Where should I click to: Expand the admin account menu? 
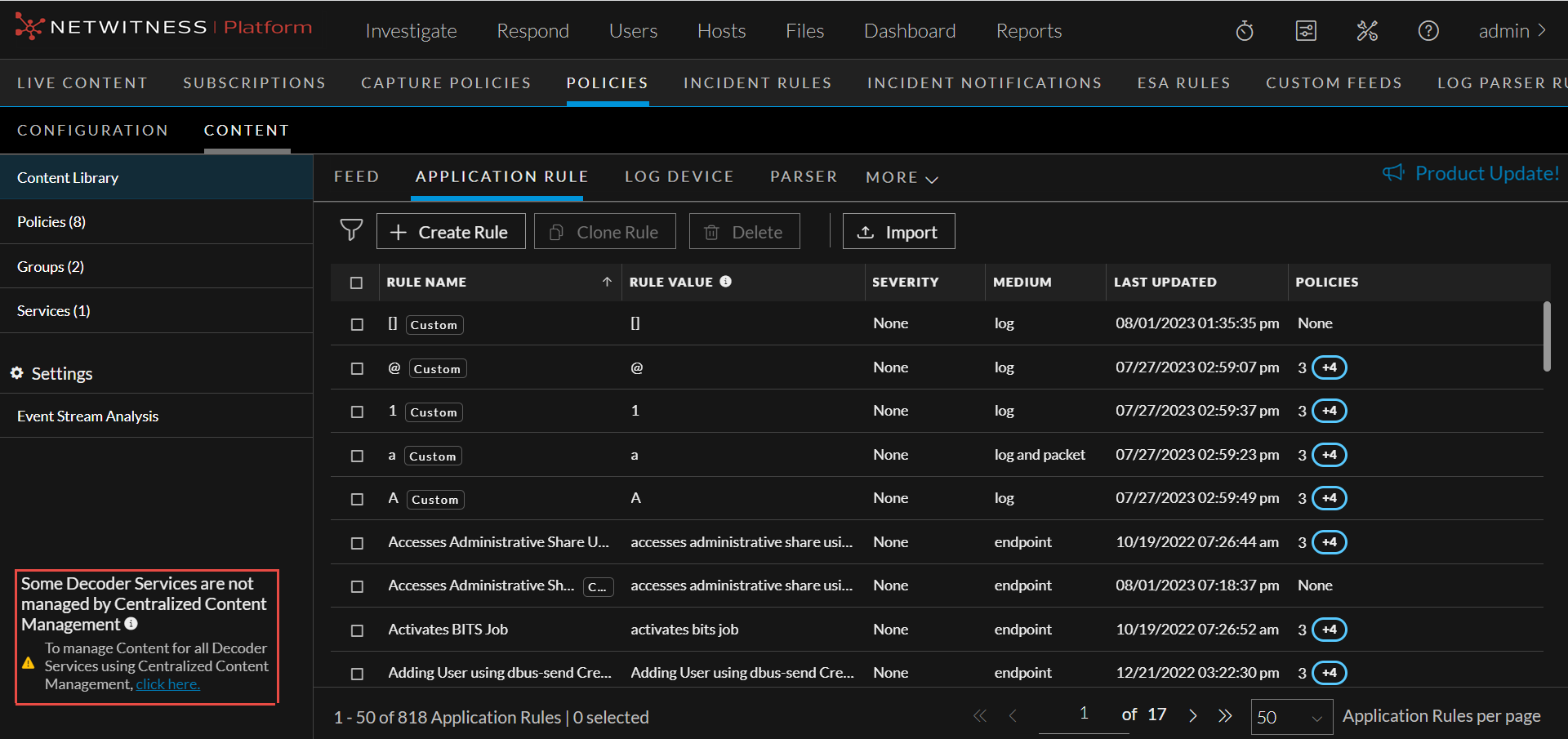1512,30
